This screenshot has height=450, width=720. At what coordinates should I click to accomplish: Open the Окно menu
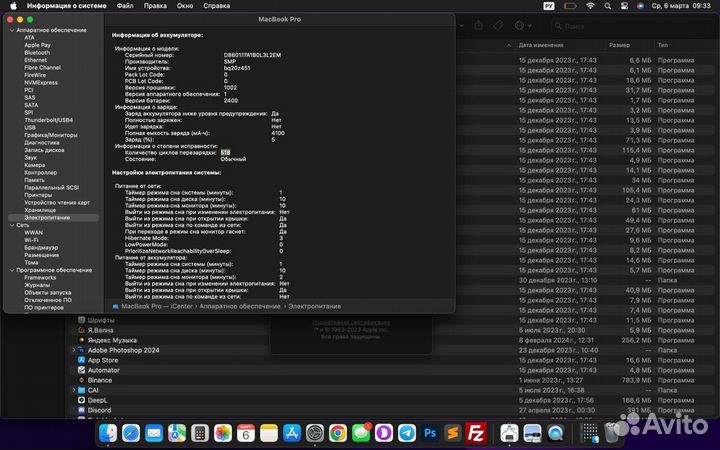click(185, 6)
